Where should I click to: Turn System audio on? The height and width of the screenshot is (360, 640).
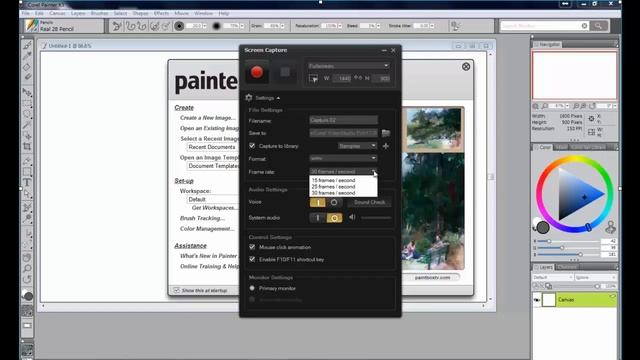point(318,218)
